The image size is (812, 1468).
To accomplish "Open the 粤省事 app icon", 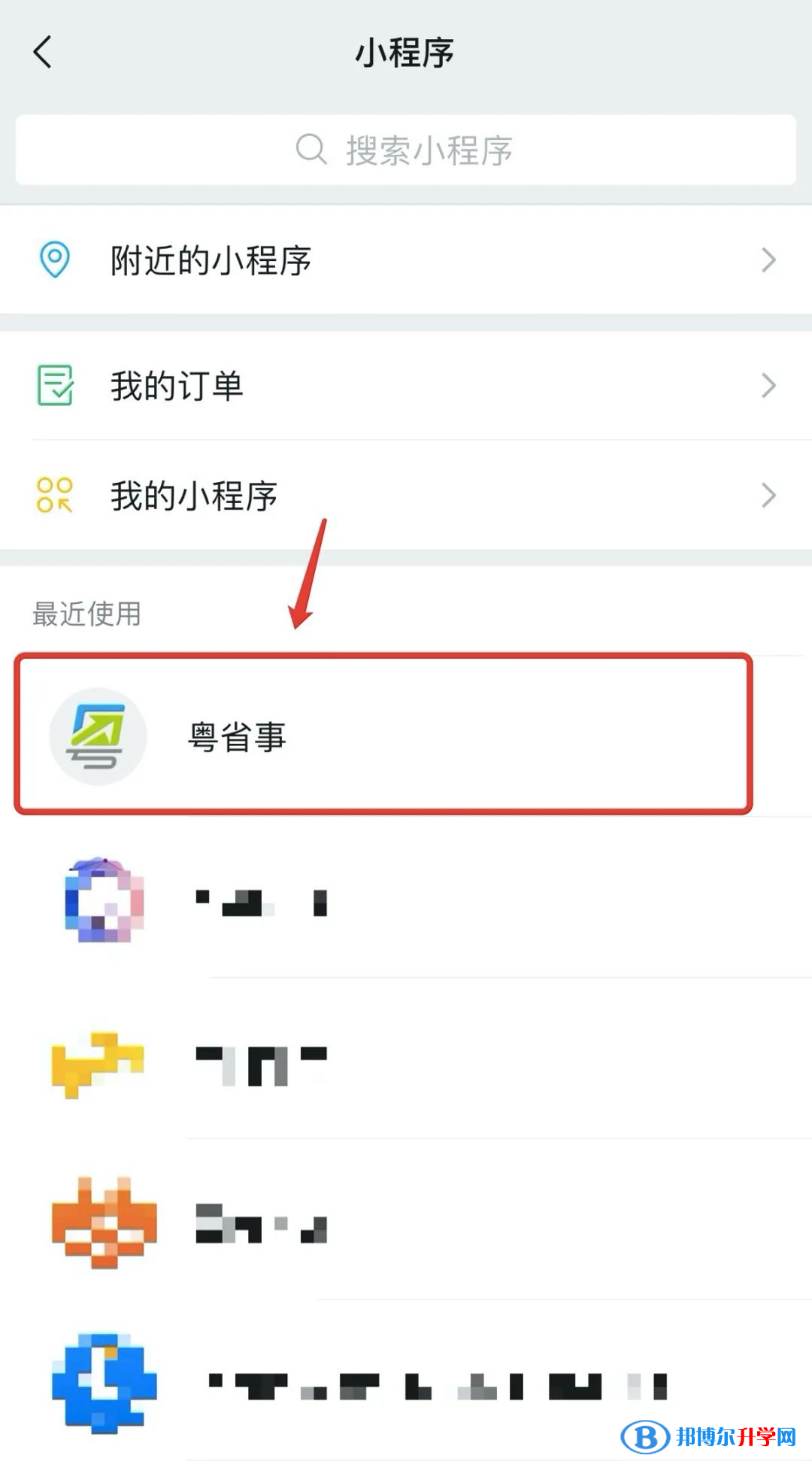I will tap(98, 736).
